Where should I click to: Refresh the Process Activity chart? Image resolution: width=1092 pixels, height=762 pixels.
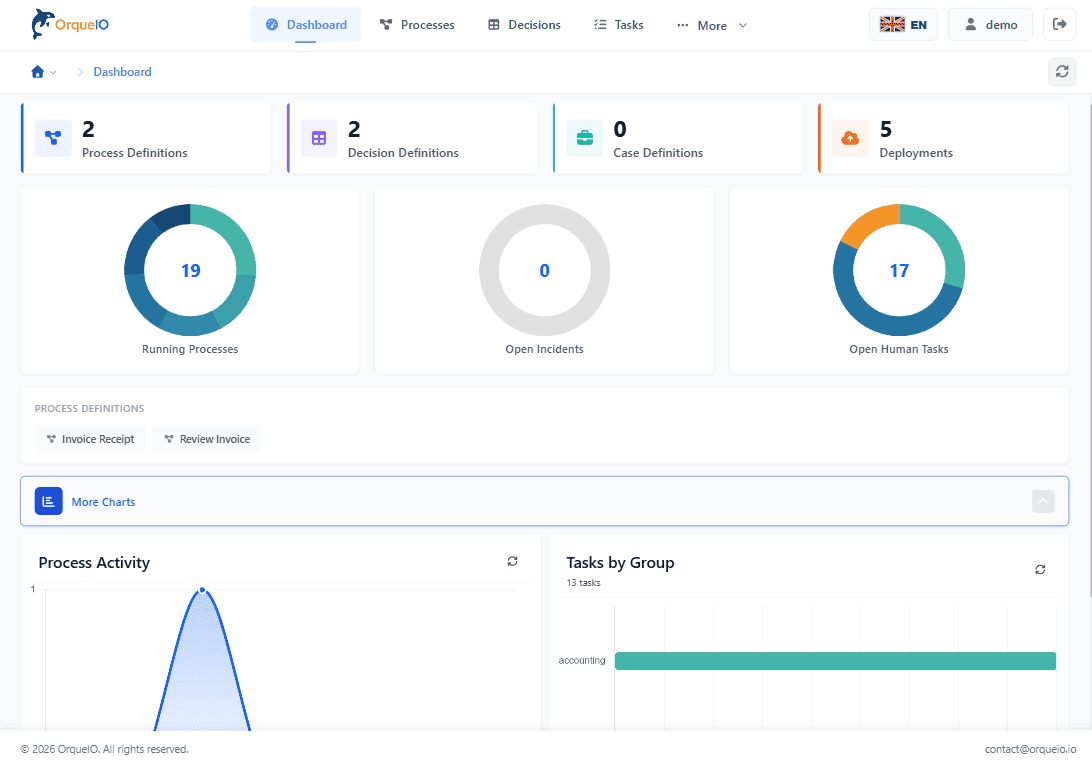tap(513, 561)
